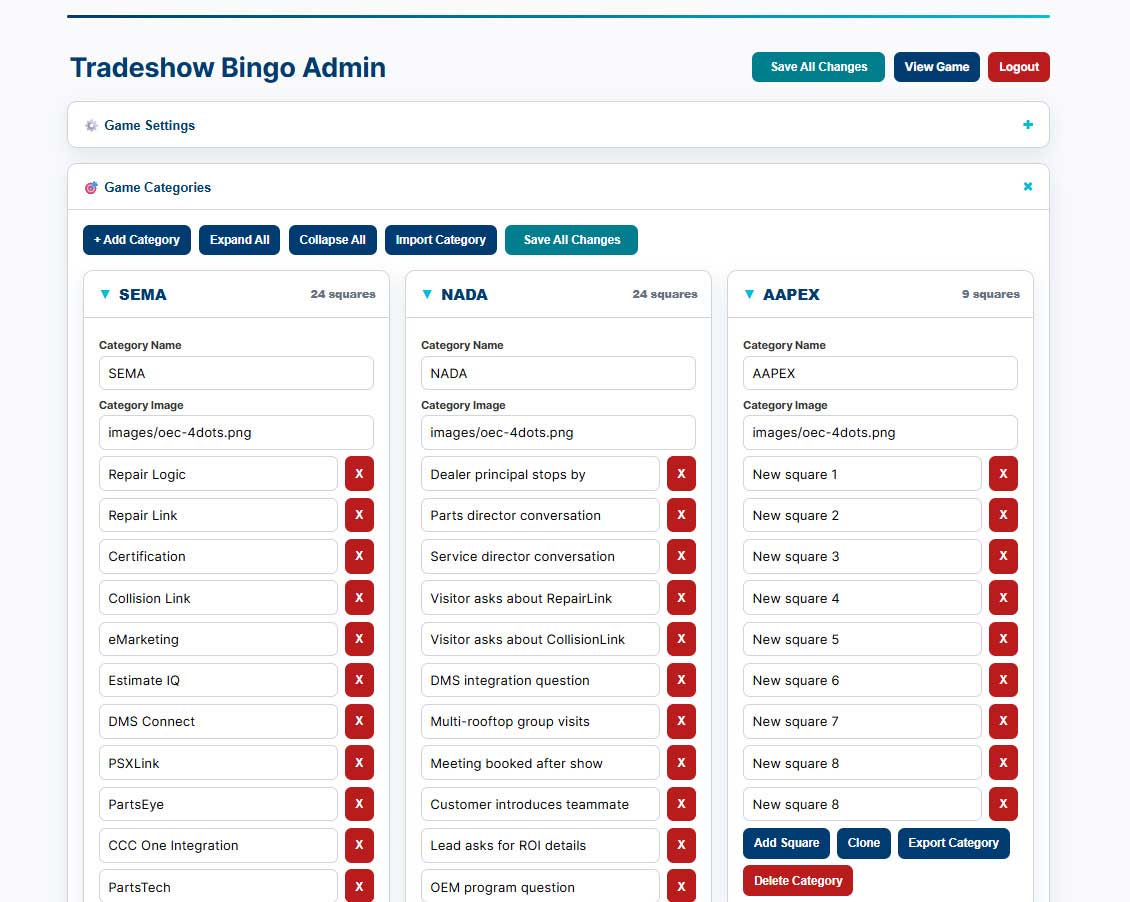
Task: Collapse the AAPEX category triangle
Action: click(x=749, y=294)
